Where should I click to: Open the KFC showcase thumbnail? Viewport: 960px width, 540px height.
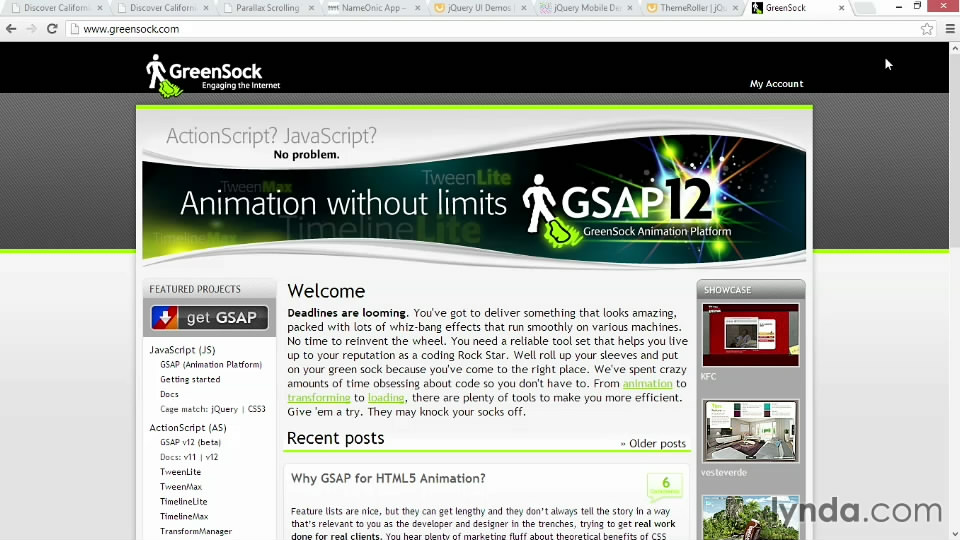coord(751,335)
